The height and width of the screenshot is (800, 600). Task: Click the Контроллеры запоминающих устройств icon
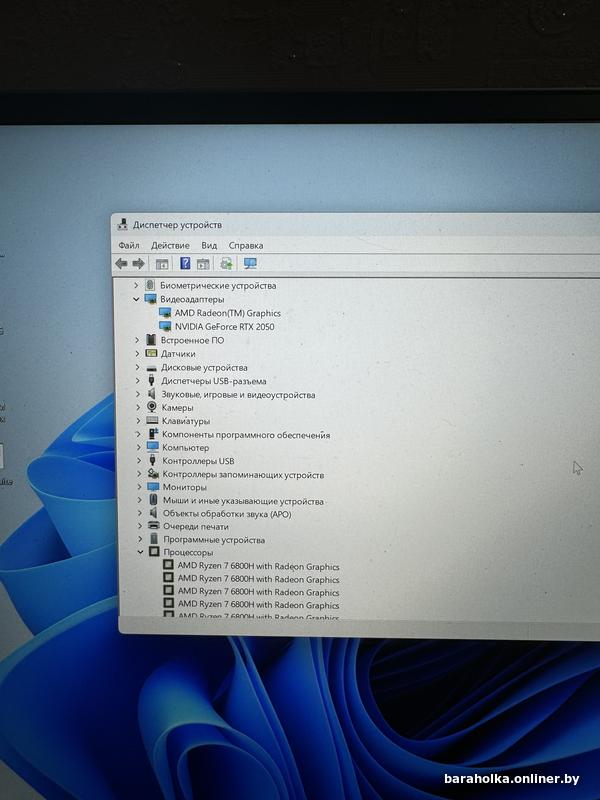(153, 473)
